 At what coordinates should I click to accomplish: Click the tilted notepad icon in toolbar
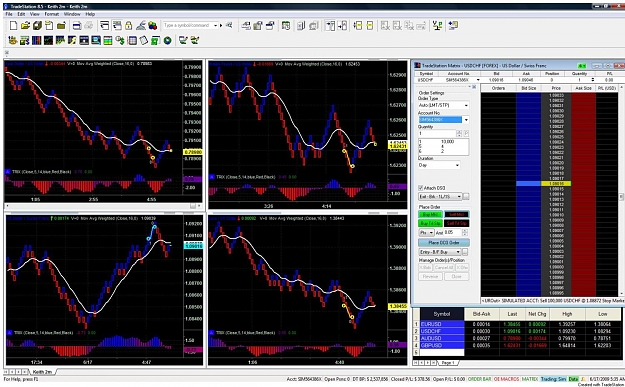(143, 40)
